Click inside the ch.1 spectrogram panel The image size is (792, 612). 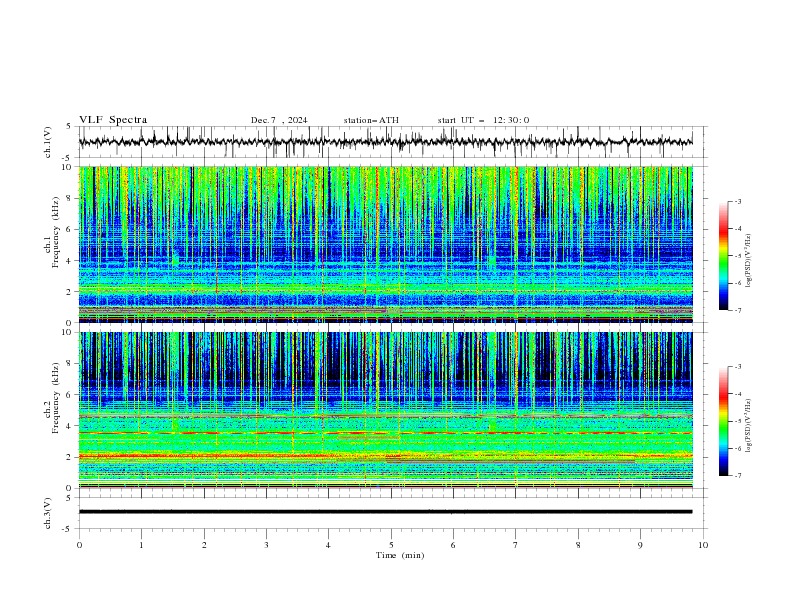click(x=385, y=244)
